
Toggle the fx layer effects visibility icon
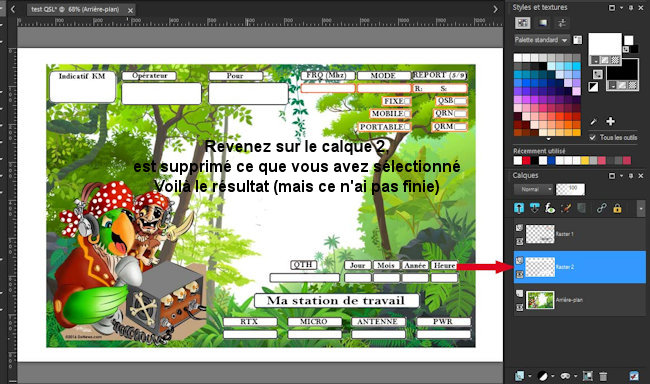click(x=550, y=208)
